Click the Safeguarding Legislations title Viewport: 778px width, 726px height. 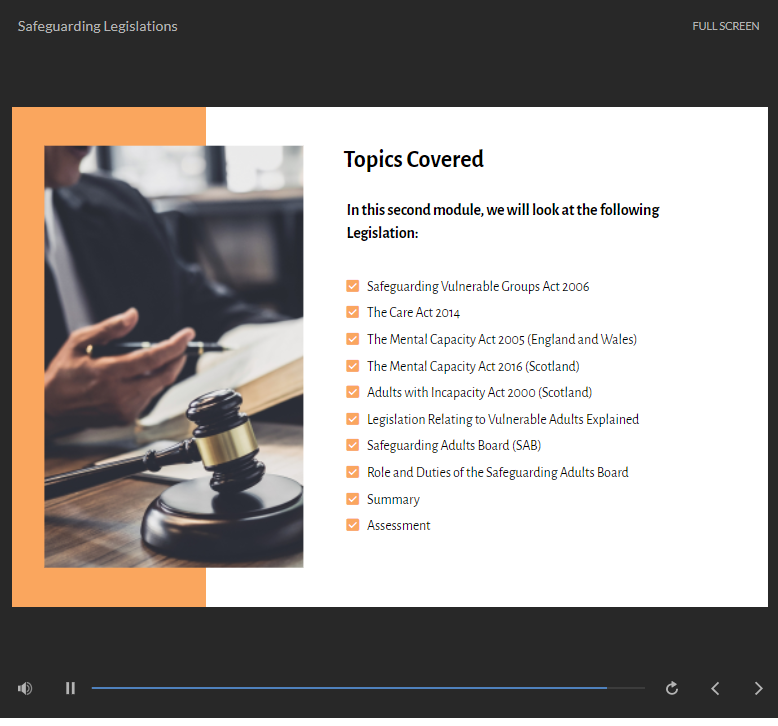coord(98,26)
